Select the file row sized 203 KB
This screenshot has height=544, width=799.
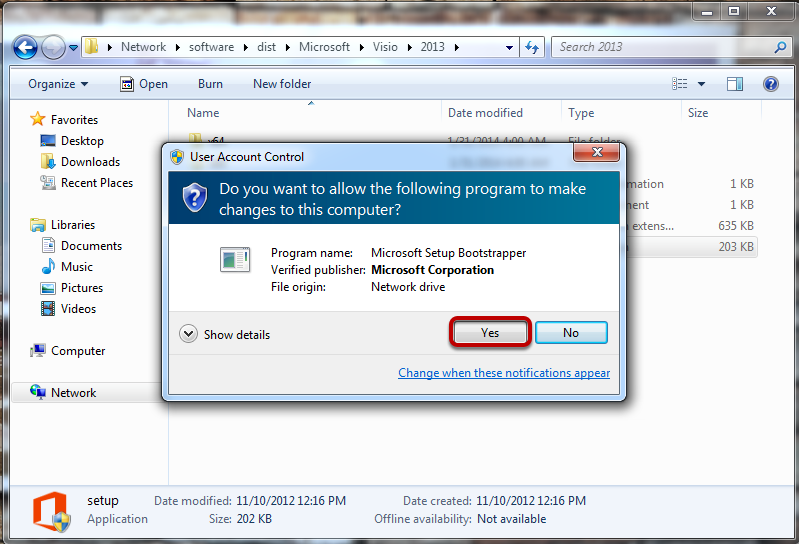pyautogui.click(x=691, y=247)
